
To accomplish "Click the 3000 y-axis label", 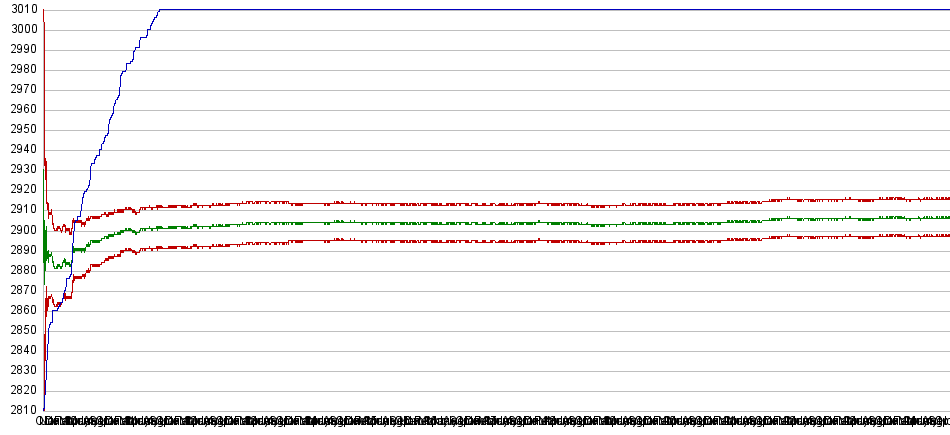I will [20, 30].
